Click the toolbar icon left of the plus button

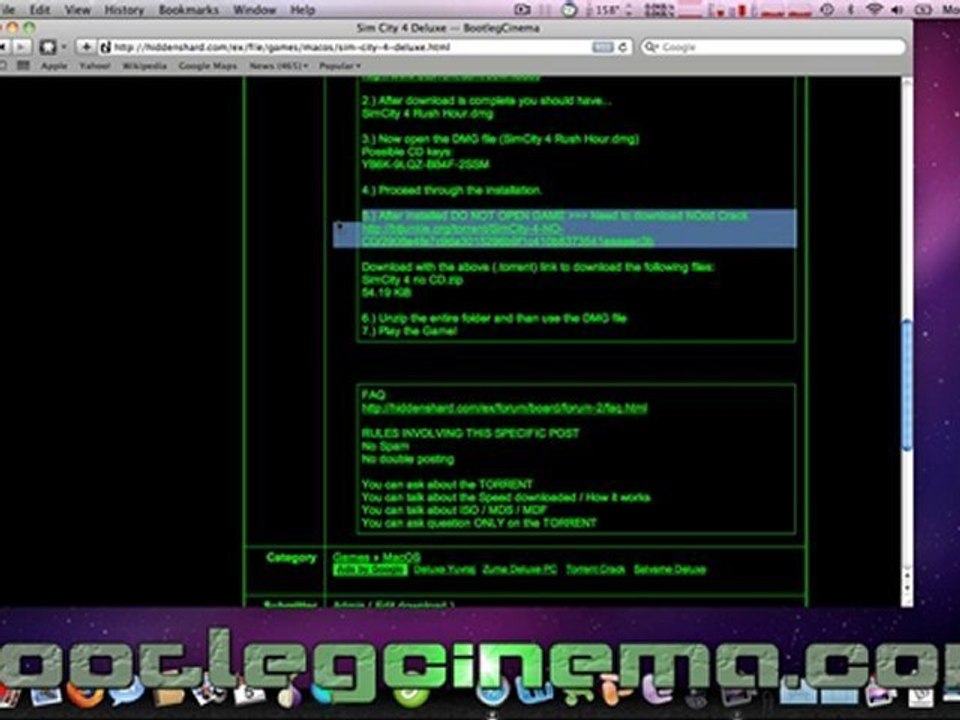[x=48, y=47]
